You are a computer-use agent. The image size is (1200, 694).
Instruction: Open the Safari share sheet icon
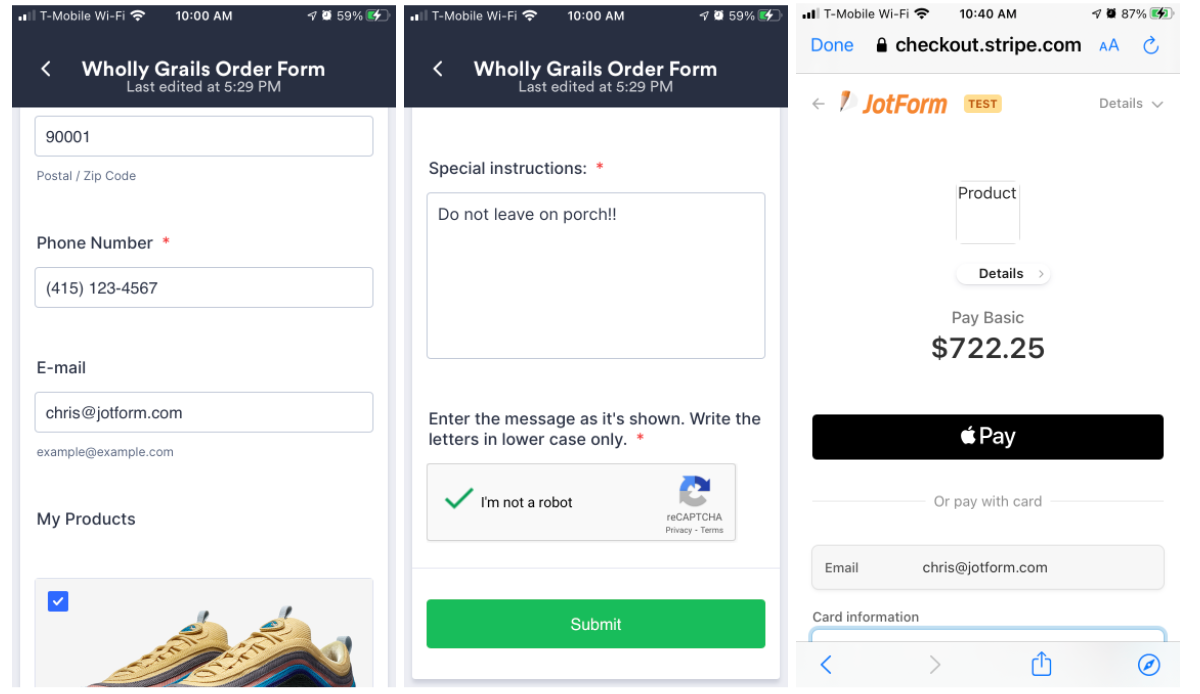tap(1041, 664)
